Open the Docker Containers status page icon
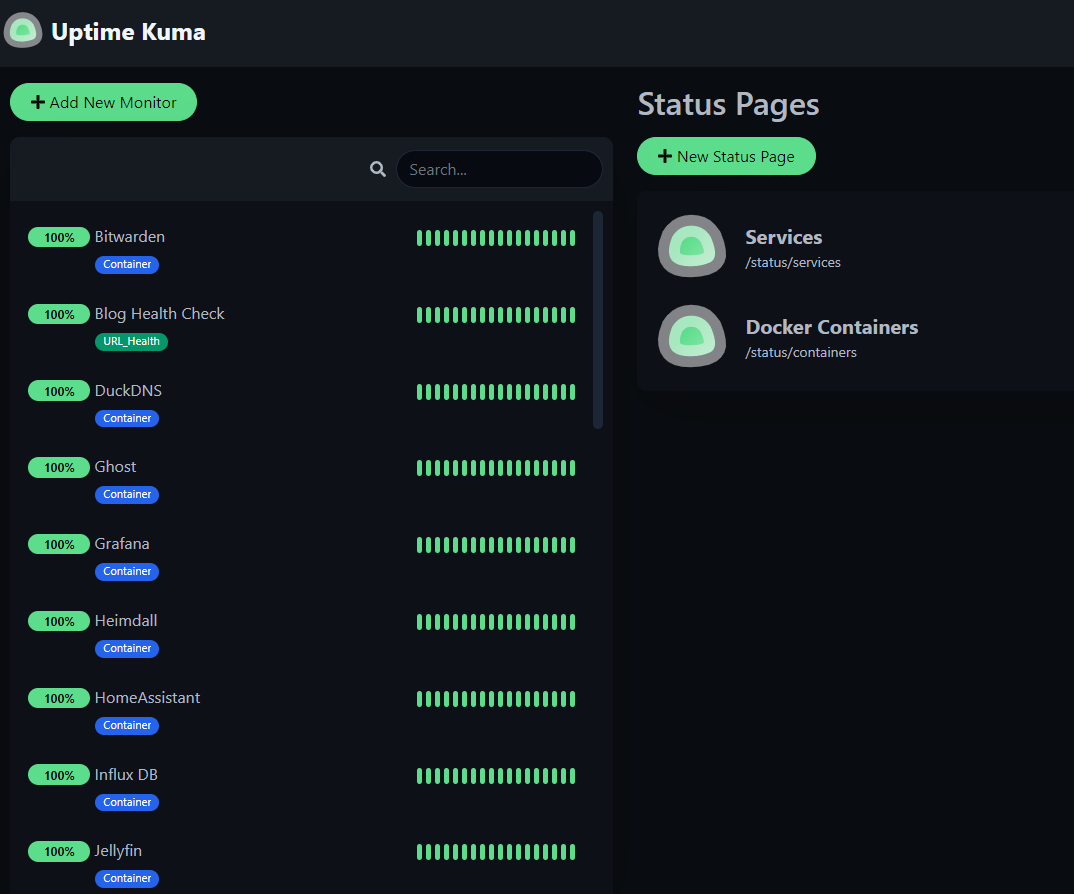Screen dimensions: 1074x894 click(692, 336)
